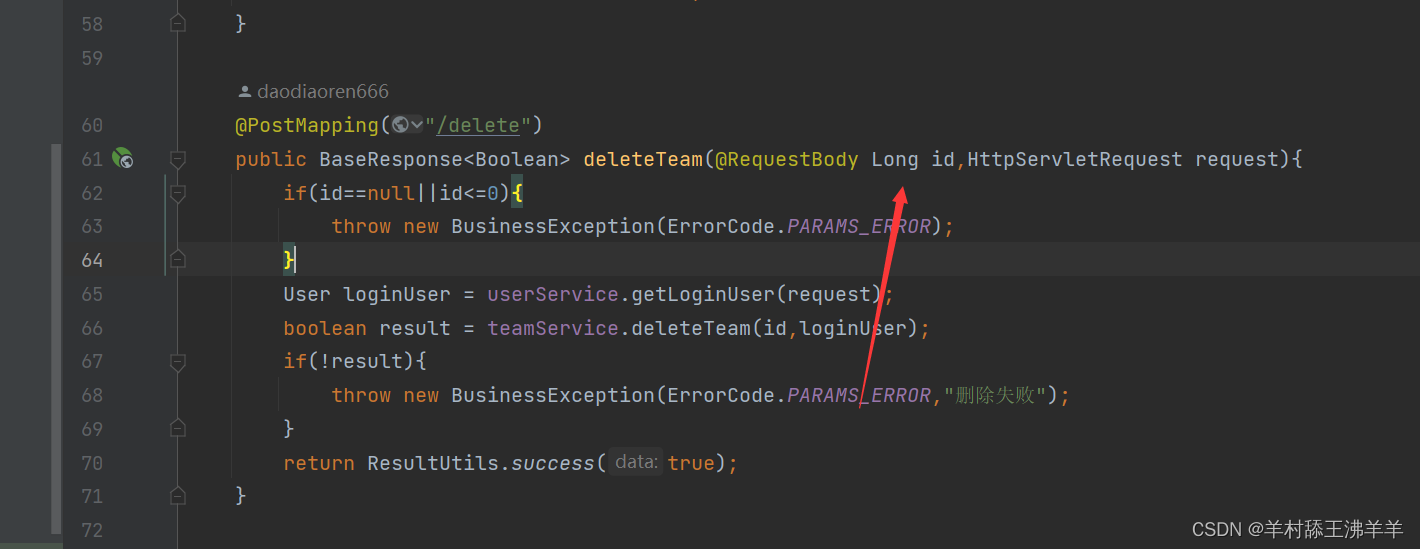Image resolution: width=1420 pixels, height=549 pixels.
Task: Click the fold end marker on line 58
Action: (x=178, y=23)
